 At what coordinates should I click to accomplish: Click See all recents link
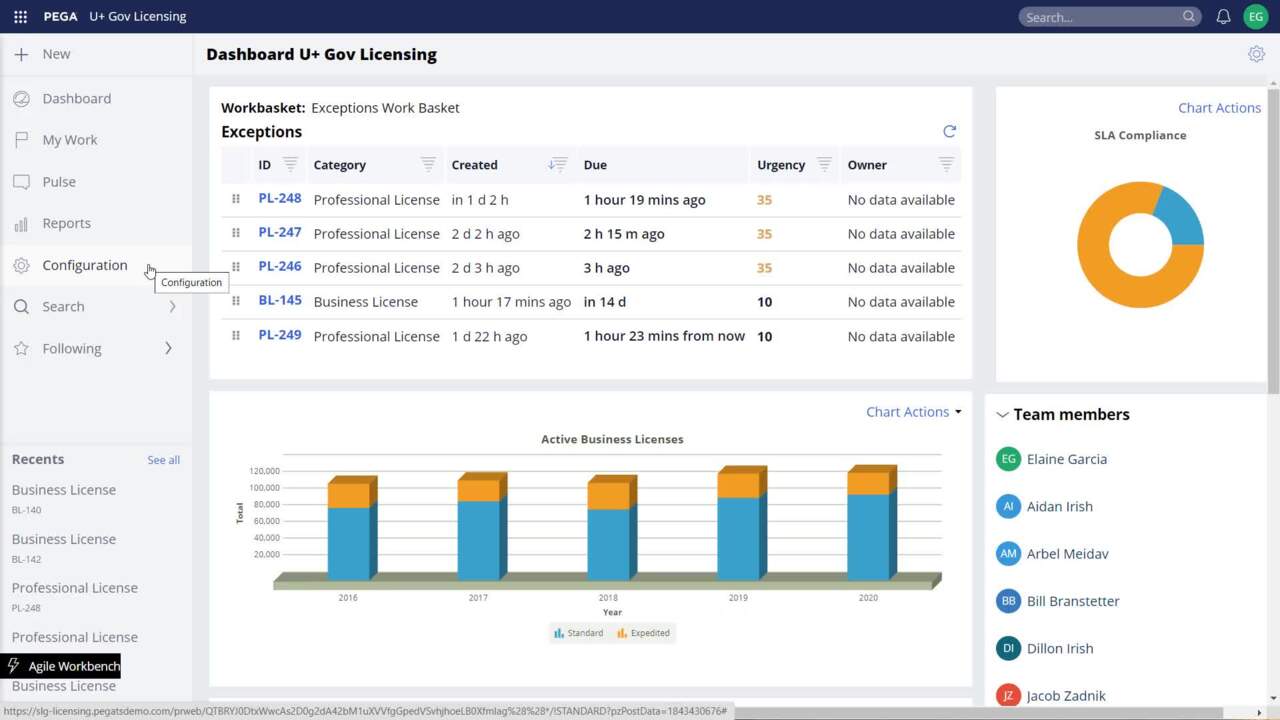[163, 460]
